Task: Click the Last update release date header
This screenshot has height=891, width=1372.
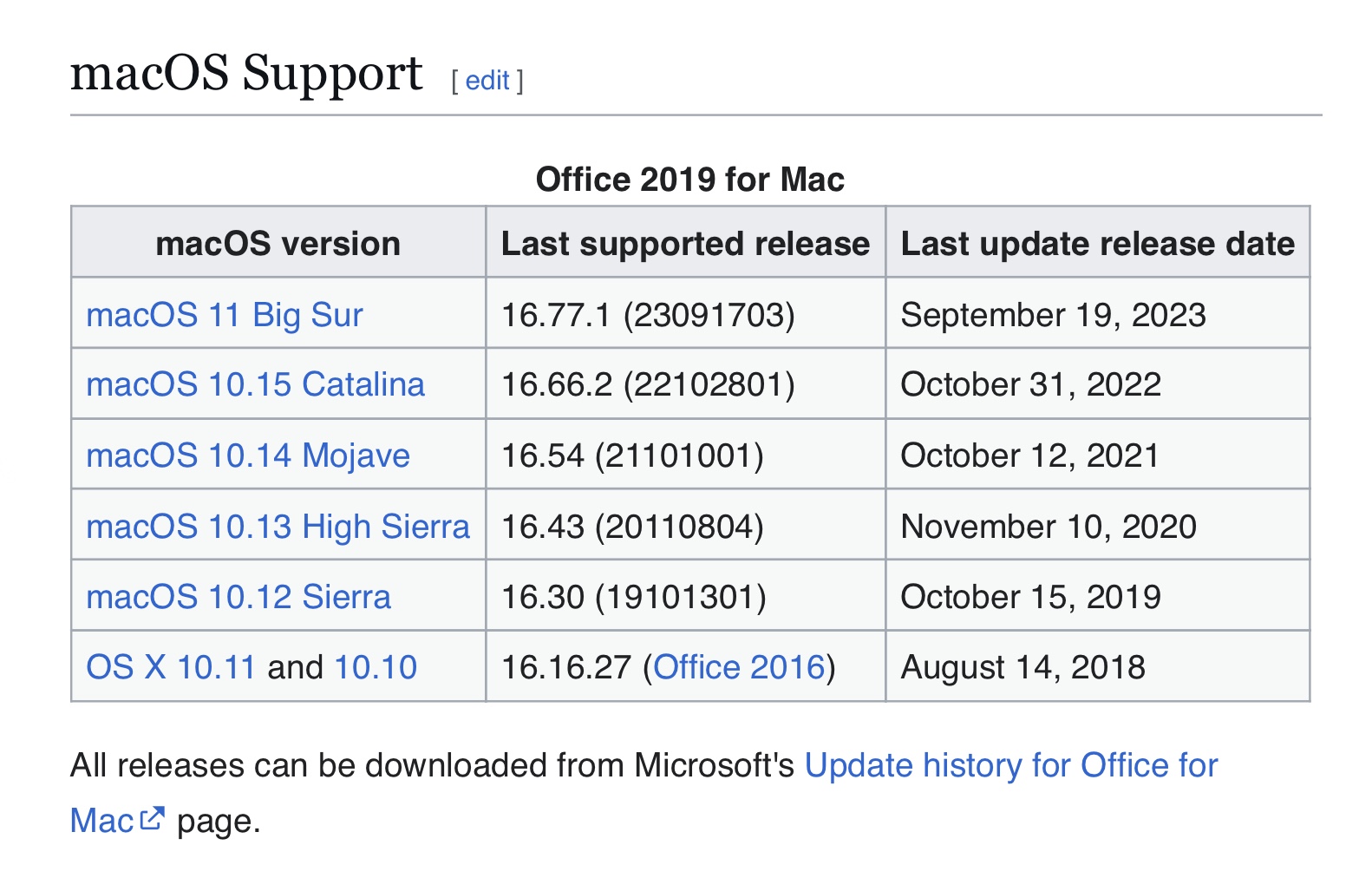Action: (x=1097, y=242)
